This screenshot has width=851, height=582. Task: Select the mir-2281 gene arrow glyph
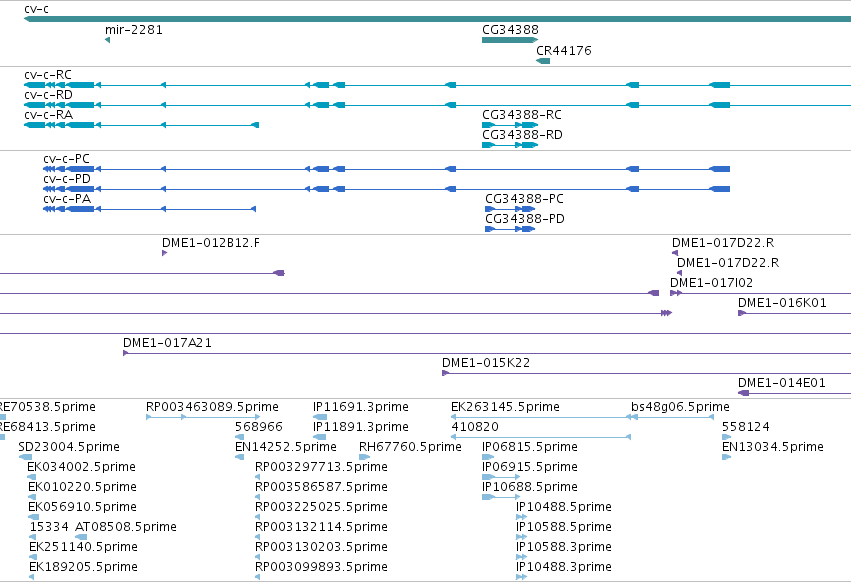coord(107,40)
